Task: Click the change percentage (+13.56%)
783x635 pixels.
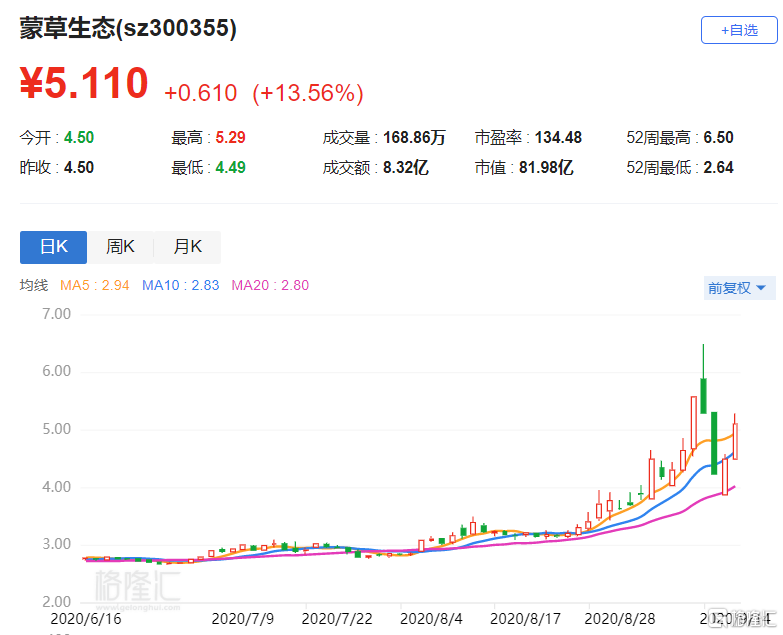Action: coord(308,93)
